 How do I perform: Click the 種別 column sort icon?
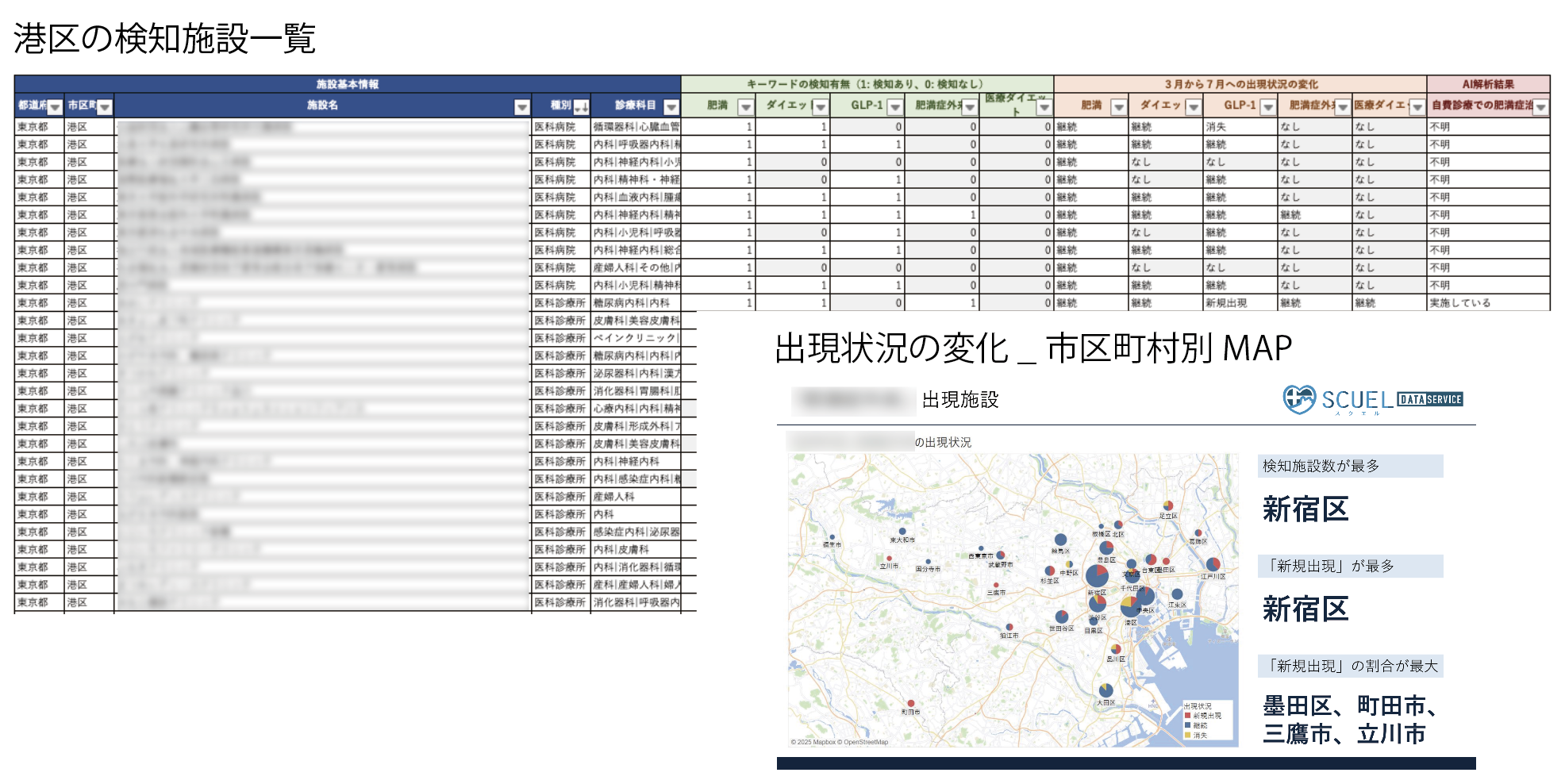tap(582, 107)
